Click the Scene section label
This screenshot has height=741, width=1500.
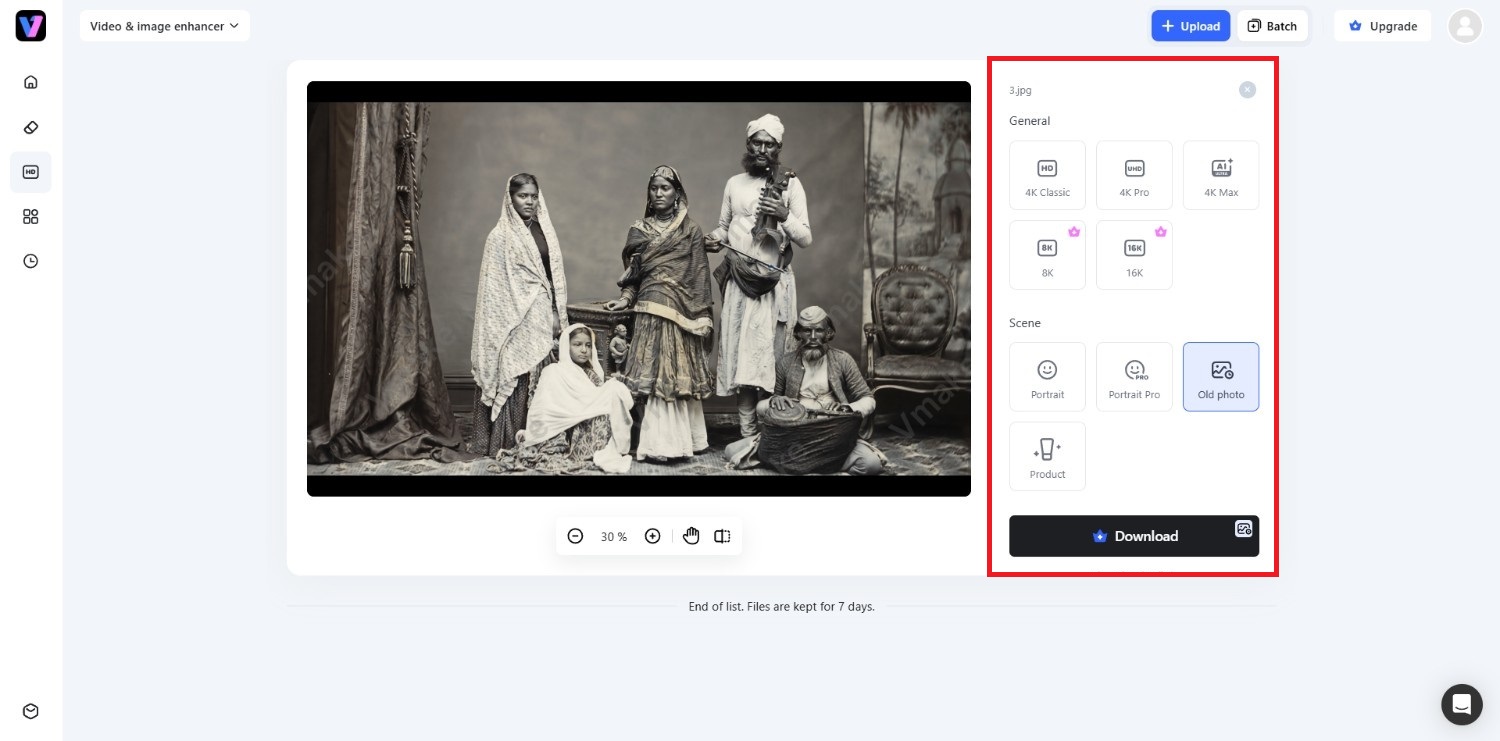tap(1025, 323)
